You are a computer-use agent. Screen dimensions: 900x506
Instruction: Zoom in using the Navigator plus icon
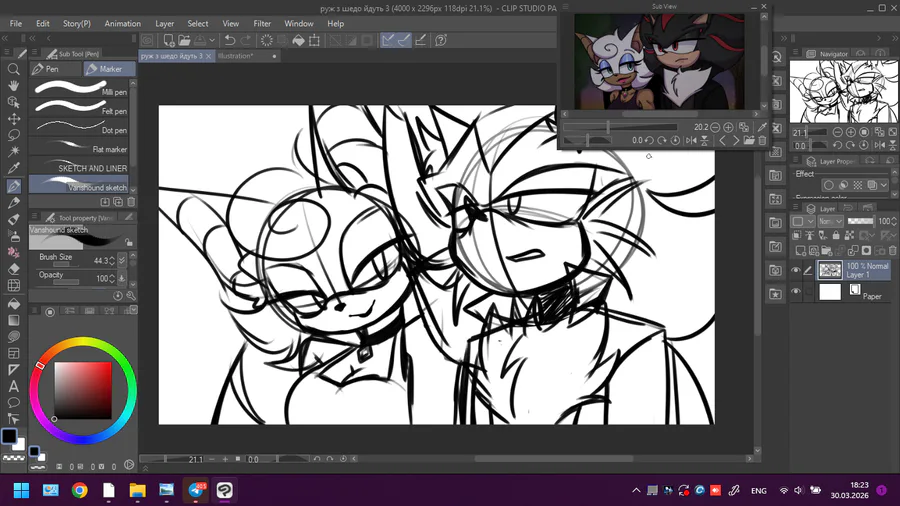(851, 133)
